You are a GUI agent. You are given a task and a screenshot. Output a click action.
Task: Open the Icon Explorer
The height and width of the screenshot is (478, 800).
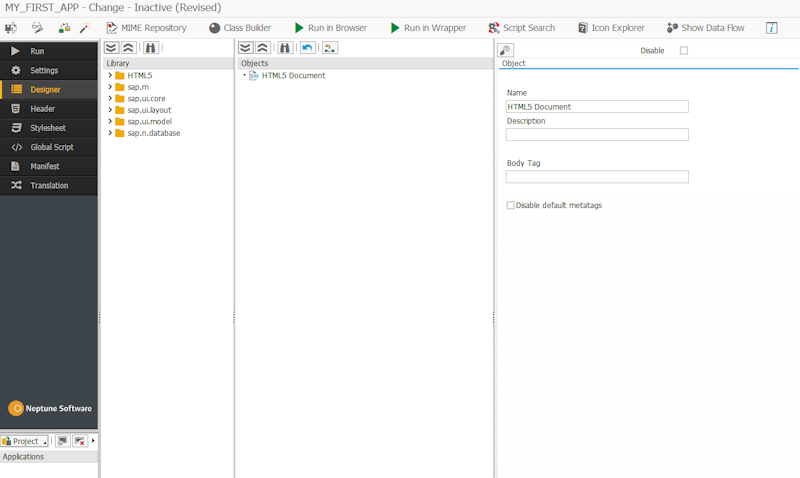click(x=611, y=28)
